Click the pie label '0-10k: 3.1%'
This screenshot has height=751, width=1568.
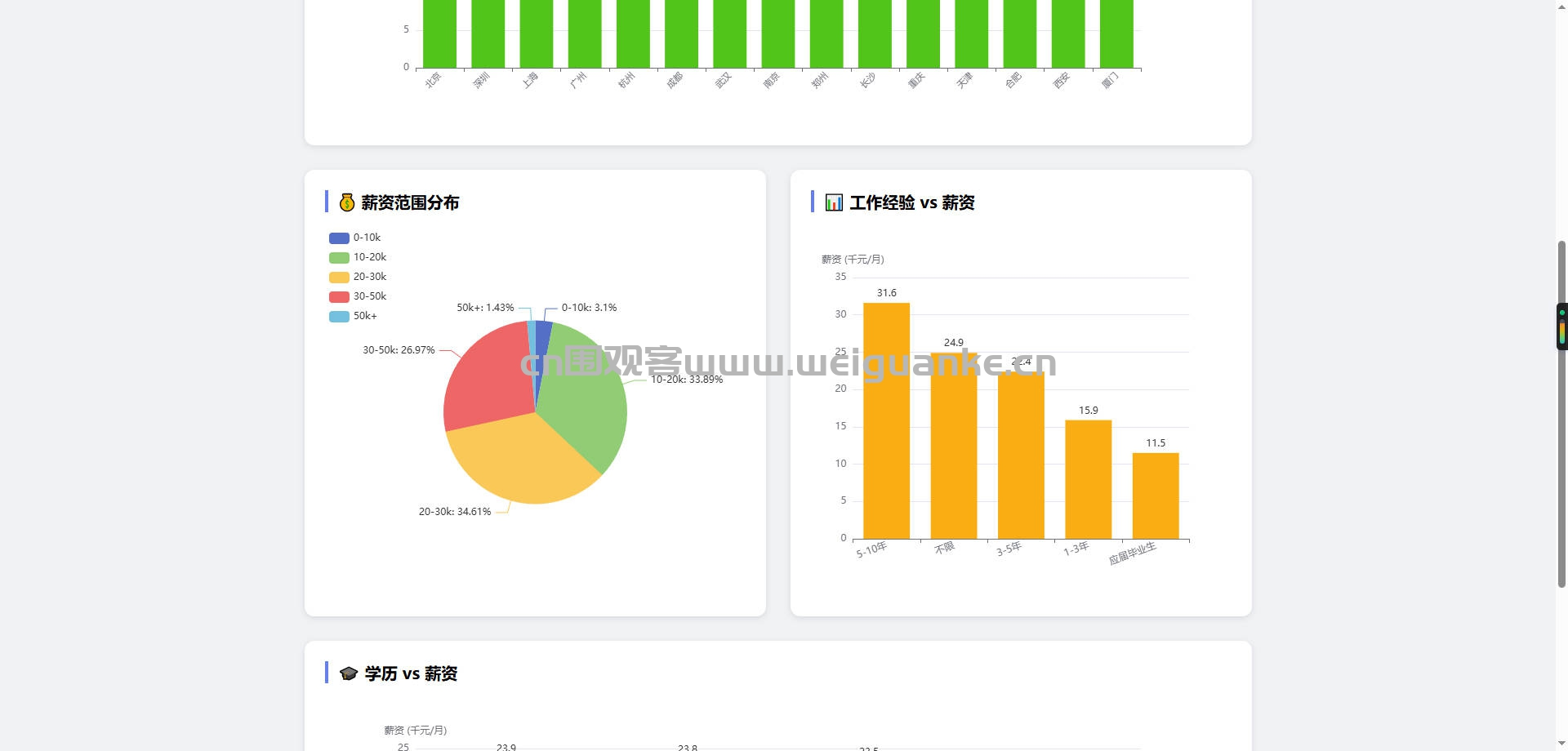tap(589, 308)
